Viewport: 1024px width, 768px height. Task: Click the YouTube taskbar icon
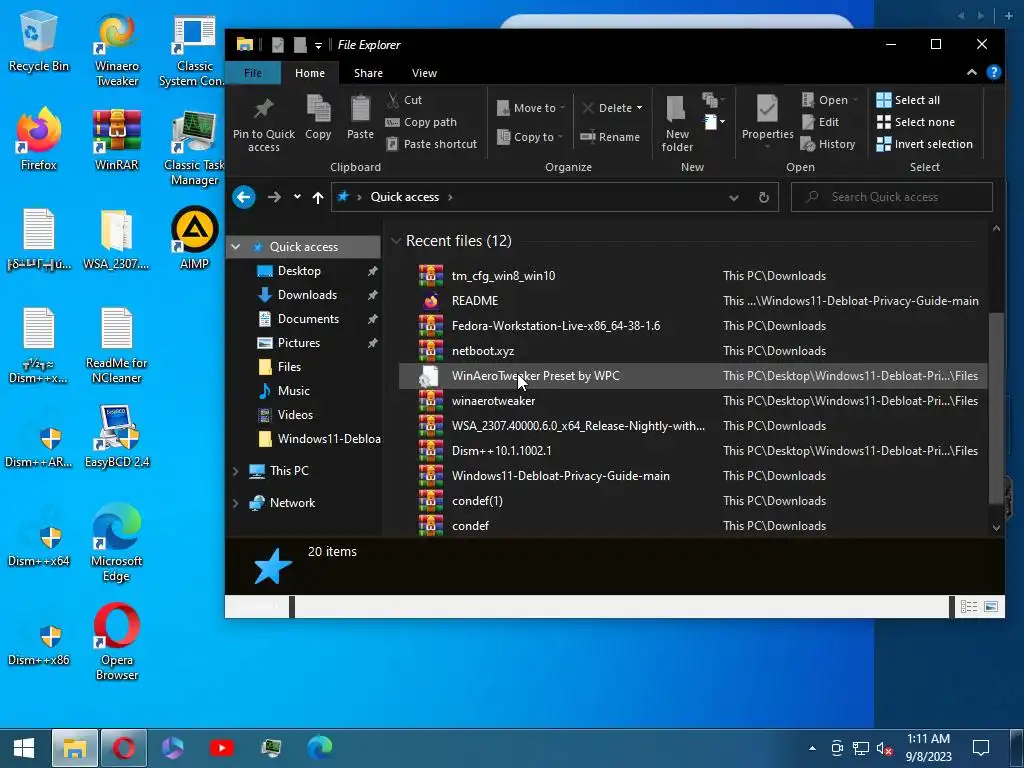click(221, 748)
